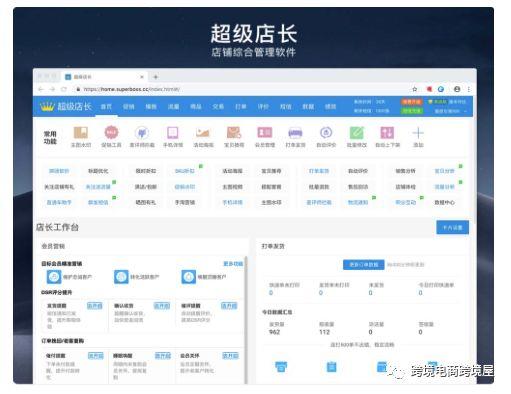Image resolution: width=511 pixels, height=394 pixels.
Task: Click 去开启 for 会员关怀
Action: coord(230,356)
